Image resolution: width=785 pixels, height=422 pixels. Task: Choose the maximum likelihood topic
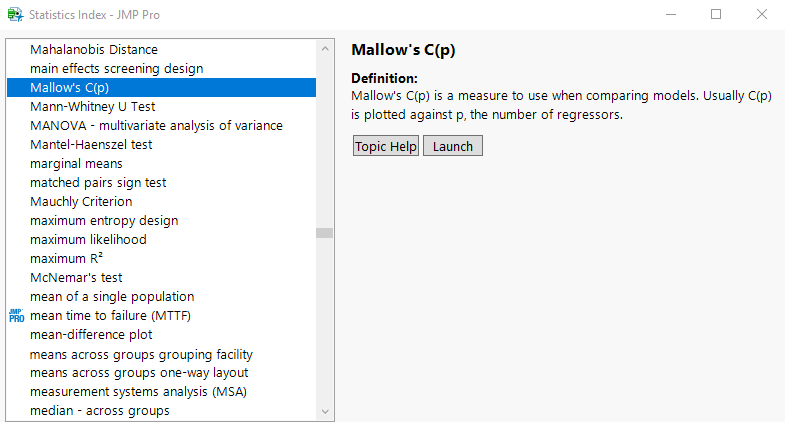point(88,239)
